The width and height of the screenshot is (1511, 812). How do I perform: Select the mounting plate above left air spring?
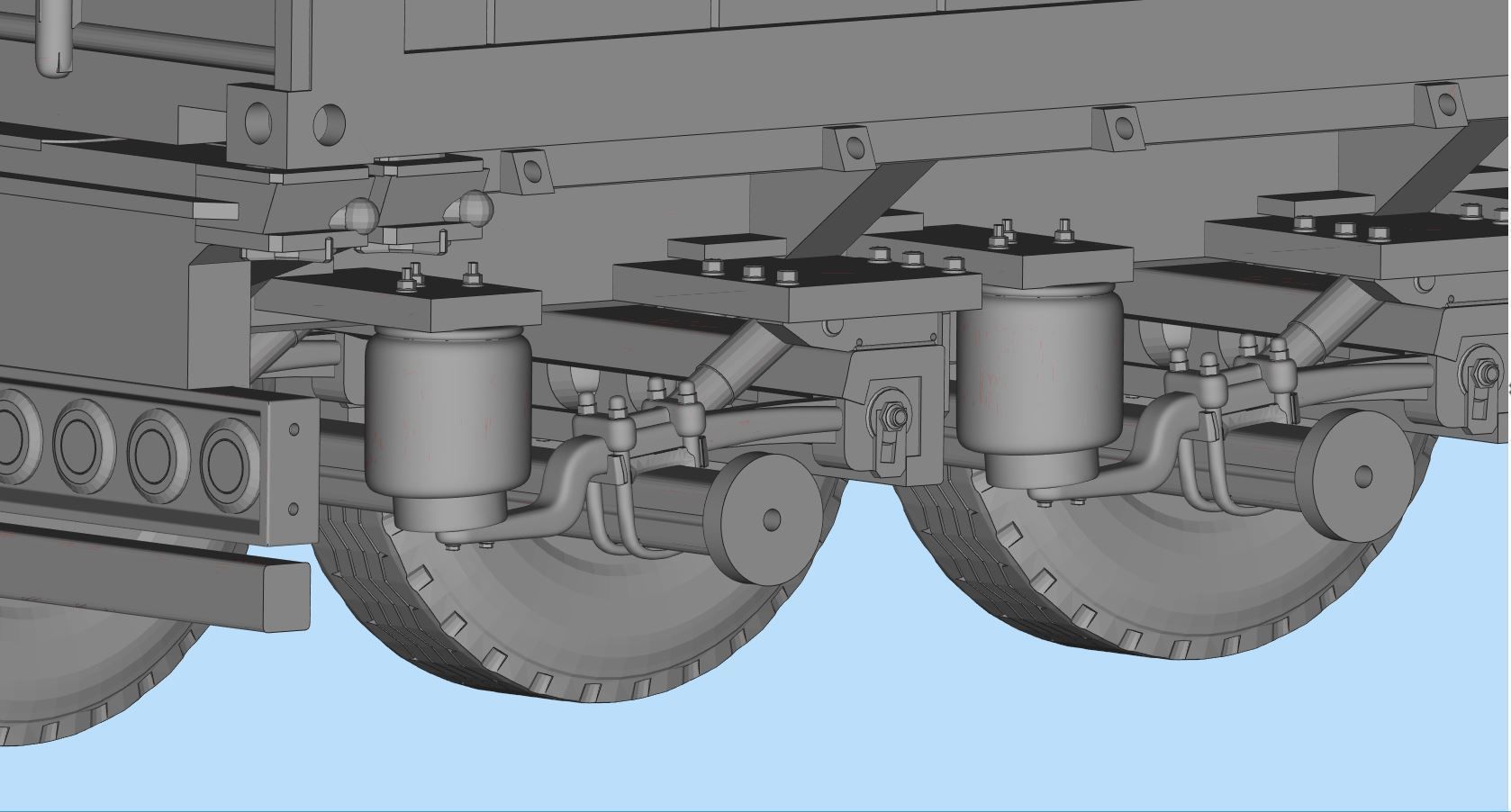396,299
